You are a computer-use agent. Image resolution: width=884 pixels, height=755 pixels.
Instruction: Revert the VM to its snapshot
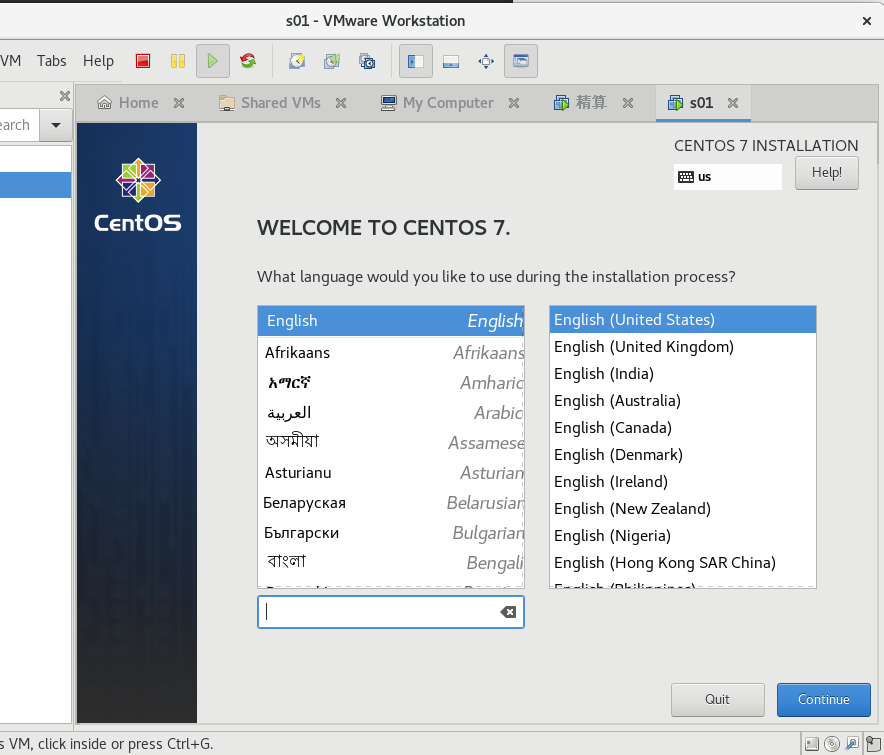pos(331,61)
